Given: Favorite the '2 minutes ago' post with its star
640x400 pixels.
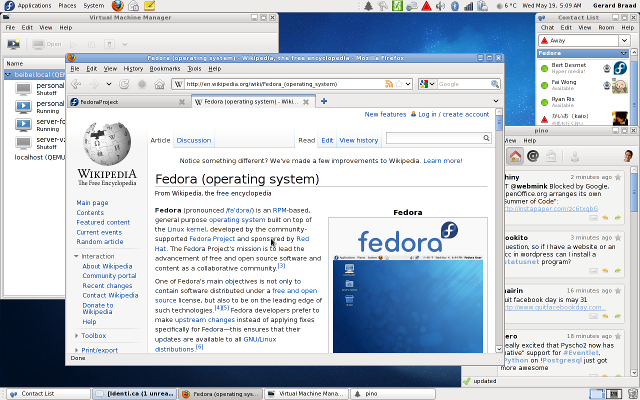Looking at the screenshot, I should coord(618,177).
